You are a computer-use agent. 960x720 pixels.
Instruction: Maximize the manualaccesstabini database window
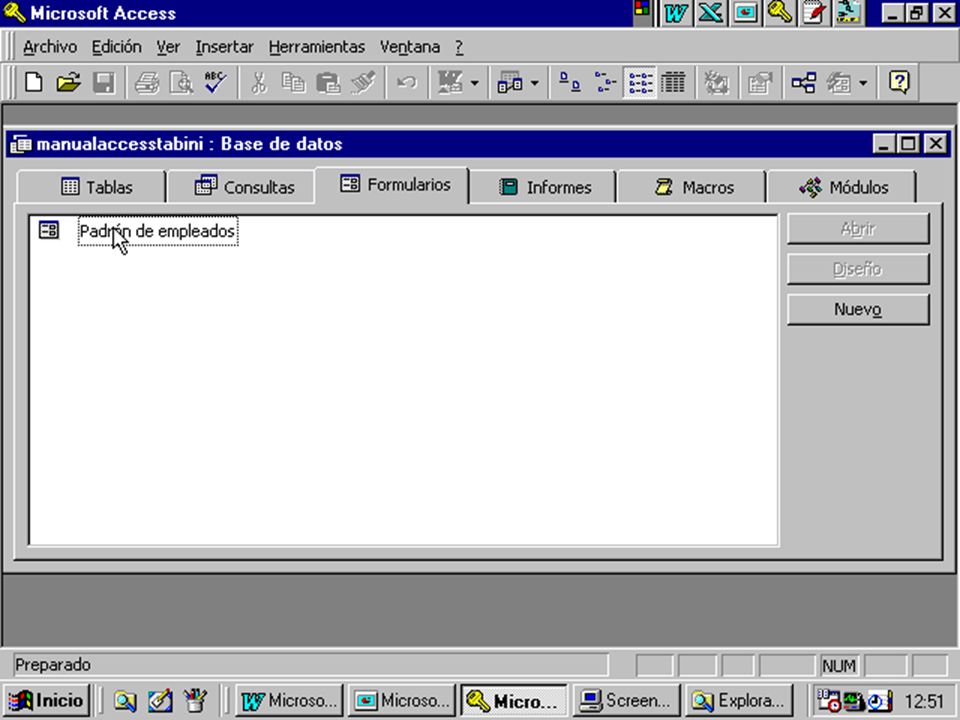[909, 144]
